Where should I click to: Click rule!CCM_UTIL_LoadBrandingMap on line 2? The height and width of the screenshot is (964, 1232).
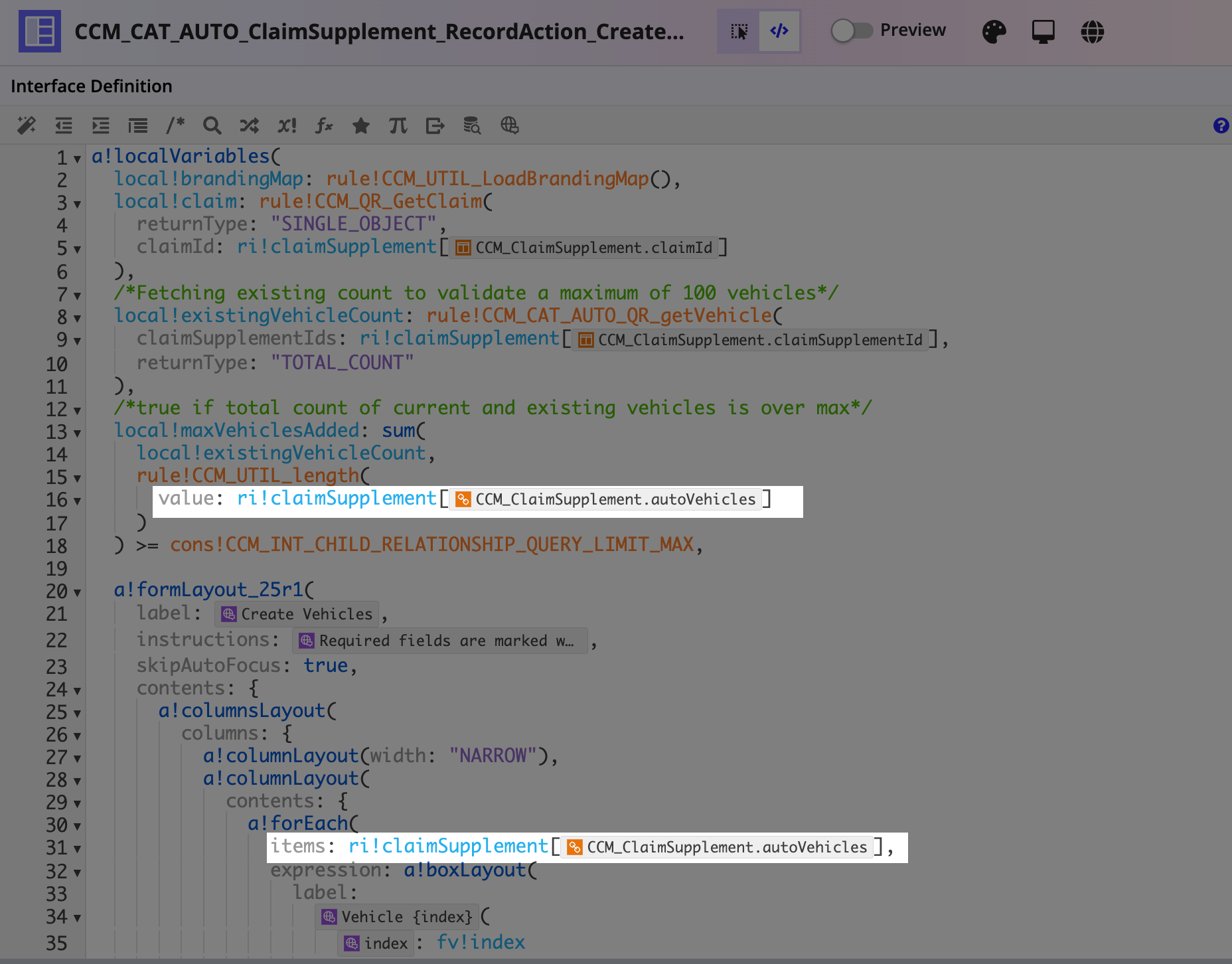(x=487, y=179)
